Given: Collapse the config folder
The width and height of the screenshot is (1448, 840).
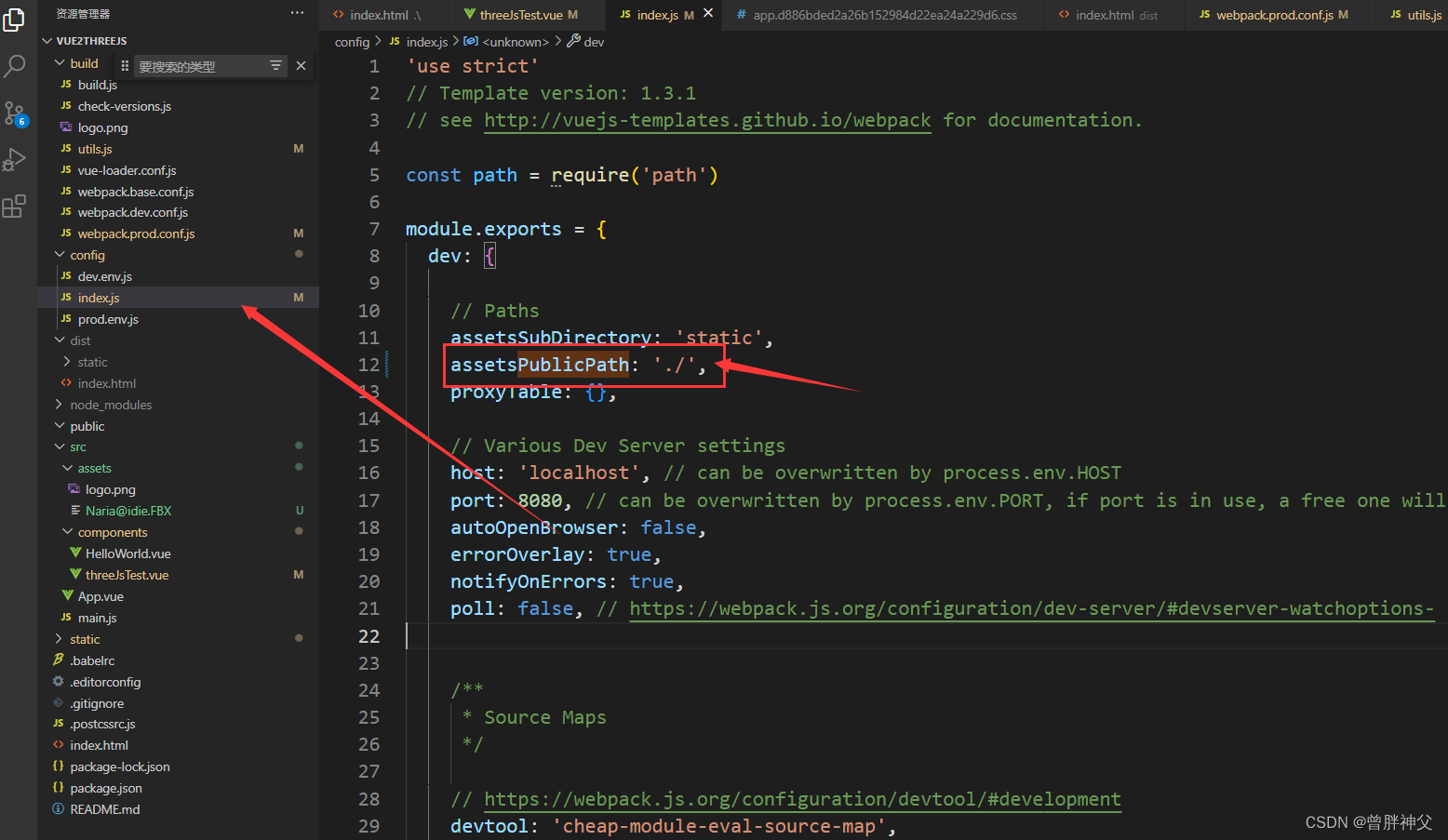Looking at the screenshot, I should tap(87, 255).
